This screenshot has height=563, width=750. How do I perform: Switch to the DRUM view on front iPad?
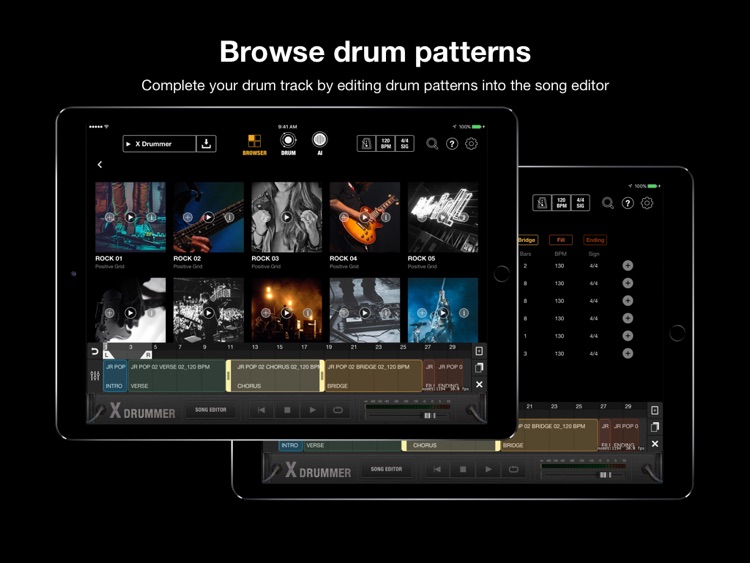[288, 144]
